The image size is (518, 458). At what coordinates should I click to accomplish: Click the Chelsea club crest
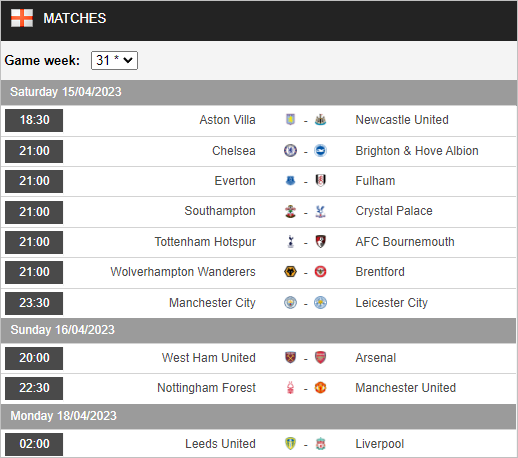click(x=290, y=151)
